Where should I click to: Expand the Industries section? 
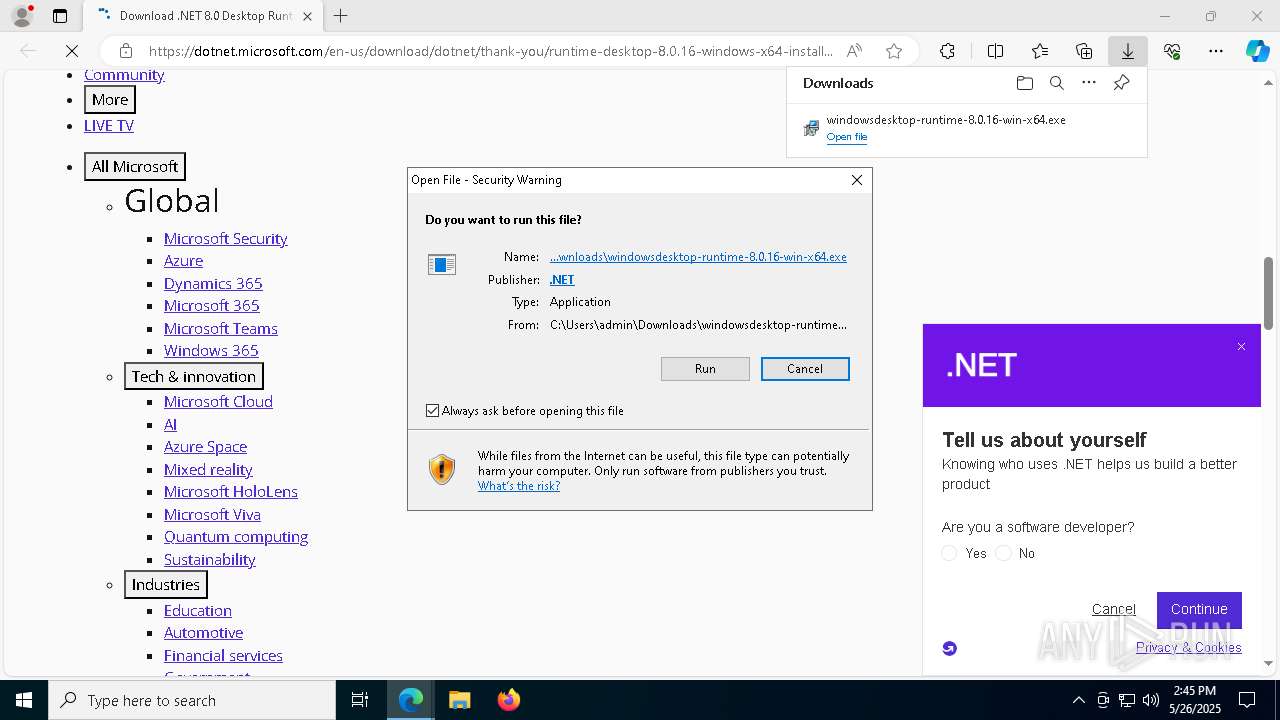166,585
